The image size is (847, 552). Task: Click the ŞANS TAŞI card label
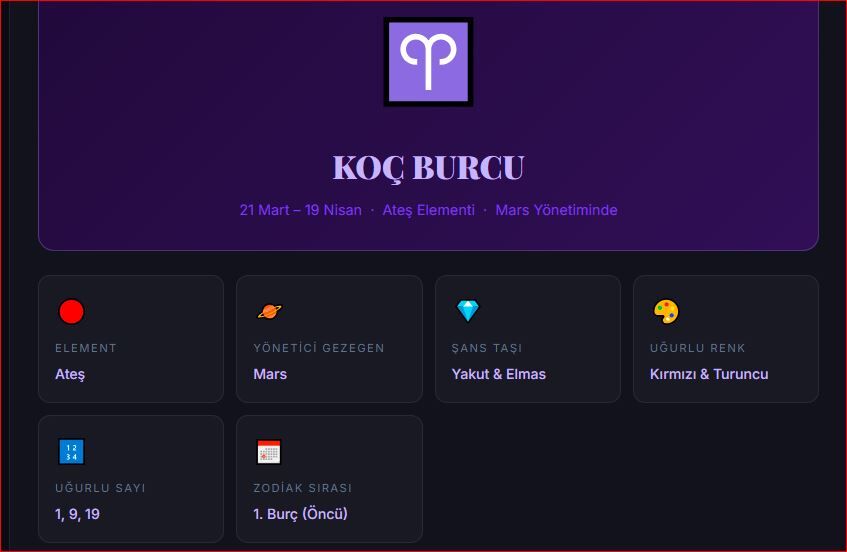pos(487,348)
